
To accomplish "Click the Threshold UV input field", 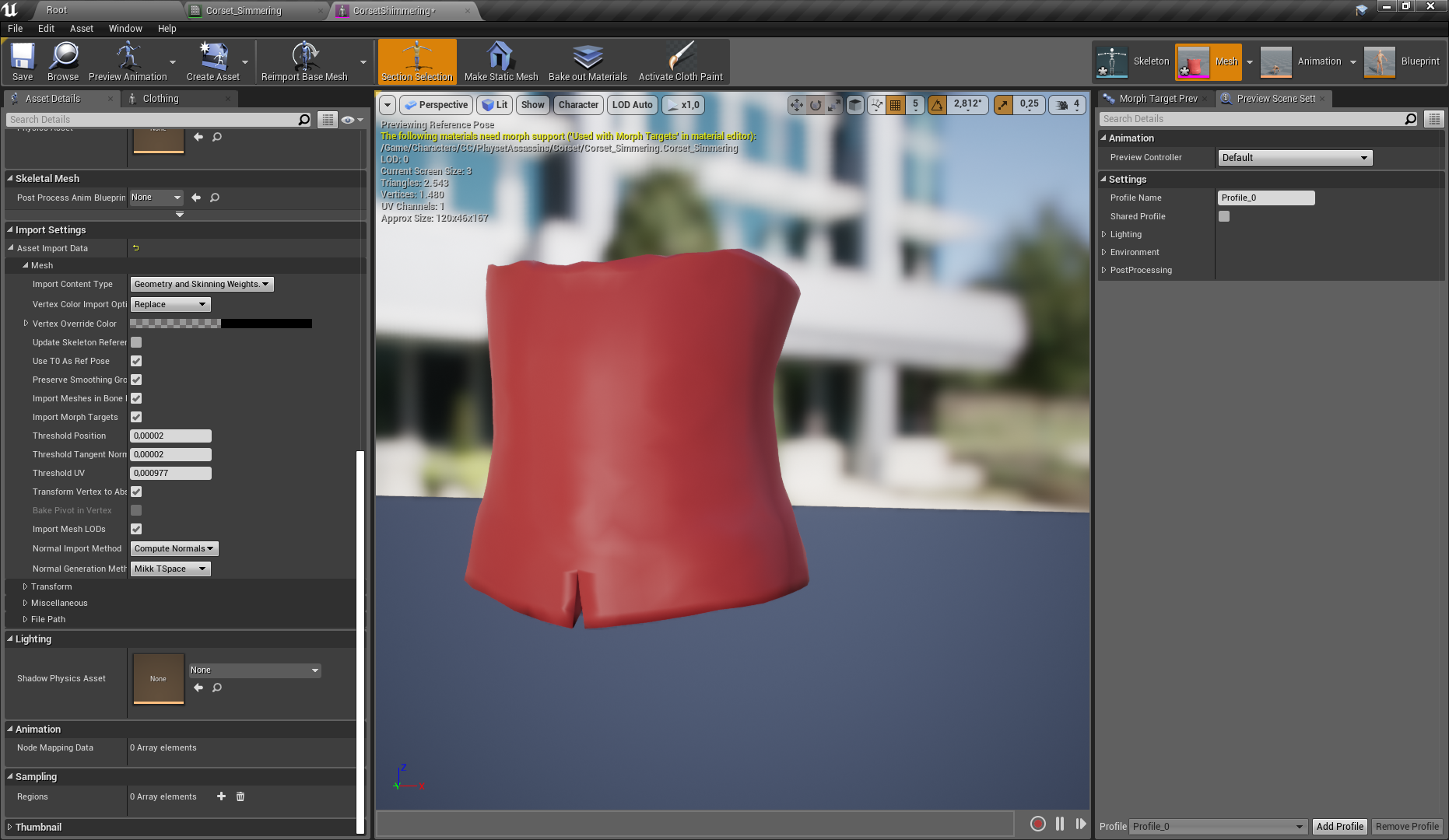I will 170,474.
